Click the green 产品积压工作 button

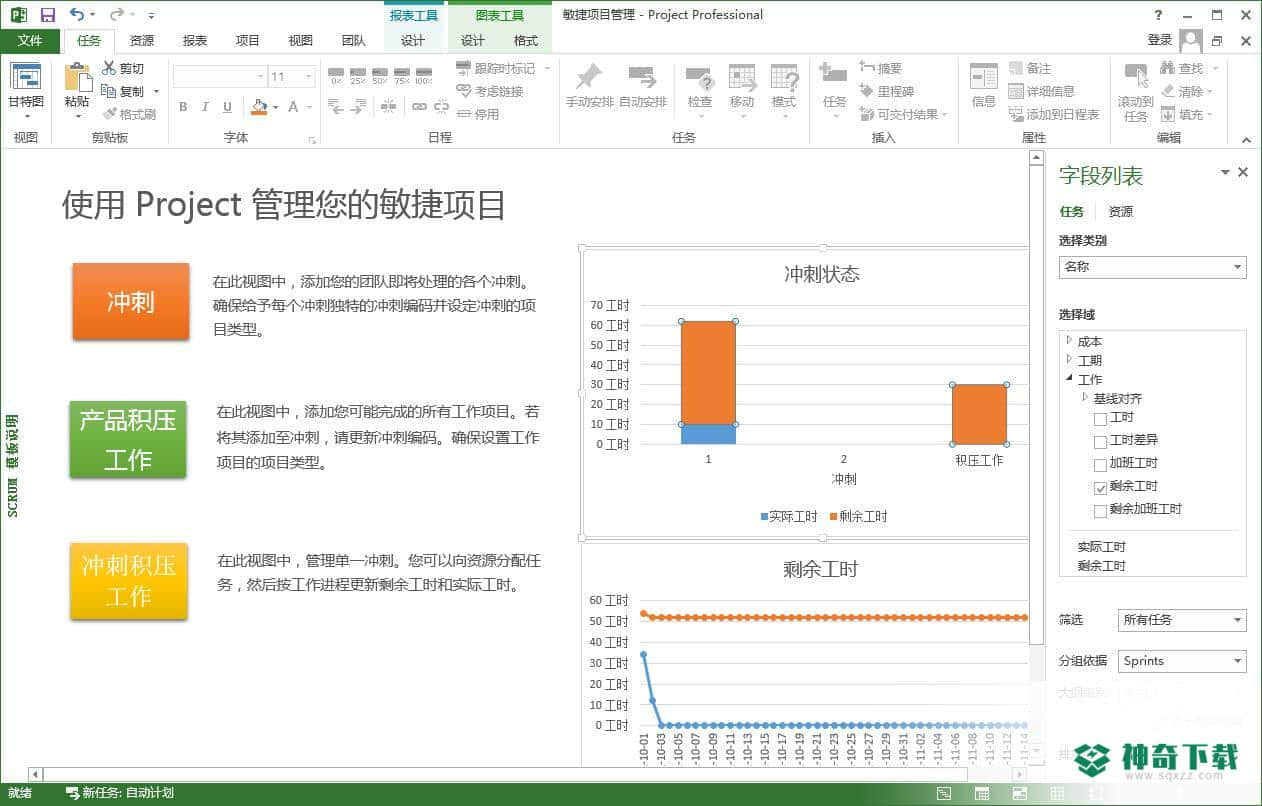click(127, 440)
